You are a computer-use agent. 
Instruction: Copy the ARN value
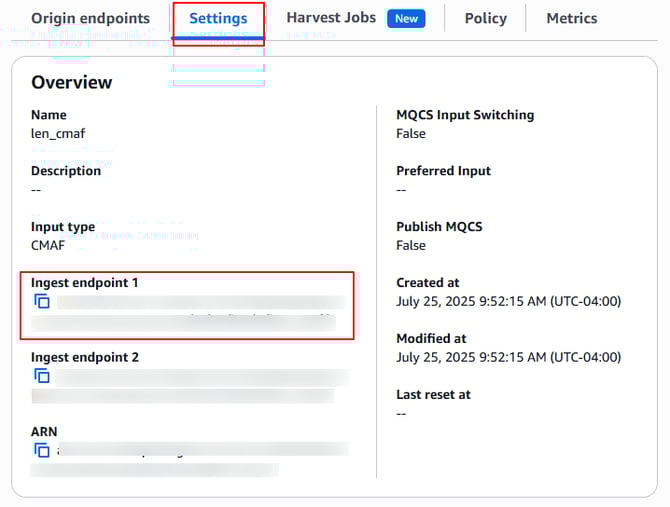[42, 450]
